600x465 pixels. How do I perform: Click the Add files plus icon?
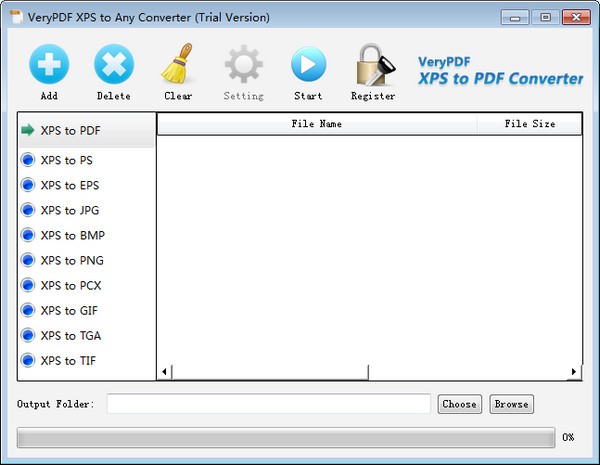click(49, 65)
